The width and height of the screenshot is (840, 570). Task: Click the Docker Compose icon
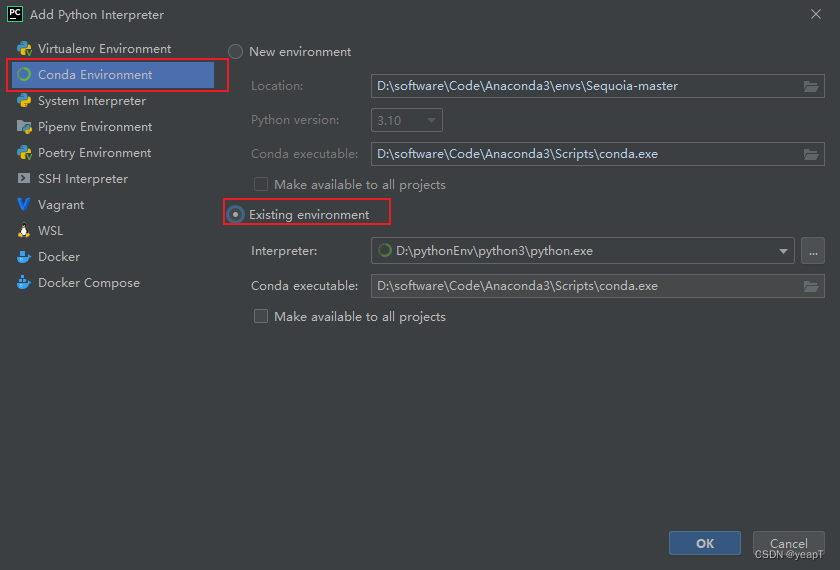(24, 282)
